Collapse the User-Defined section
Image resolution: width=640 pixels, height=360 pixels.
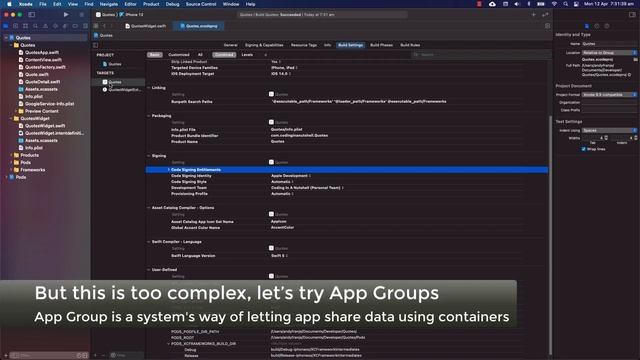tap(149, 270)
